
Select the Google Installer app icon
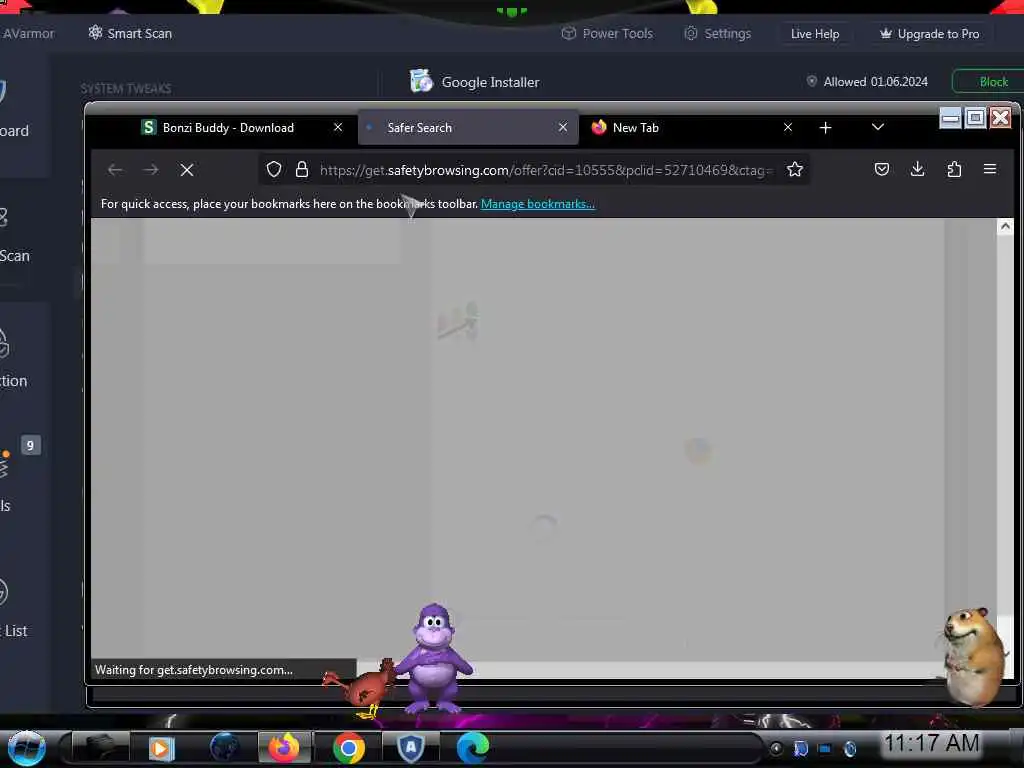click(421, 81)
